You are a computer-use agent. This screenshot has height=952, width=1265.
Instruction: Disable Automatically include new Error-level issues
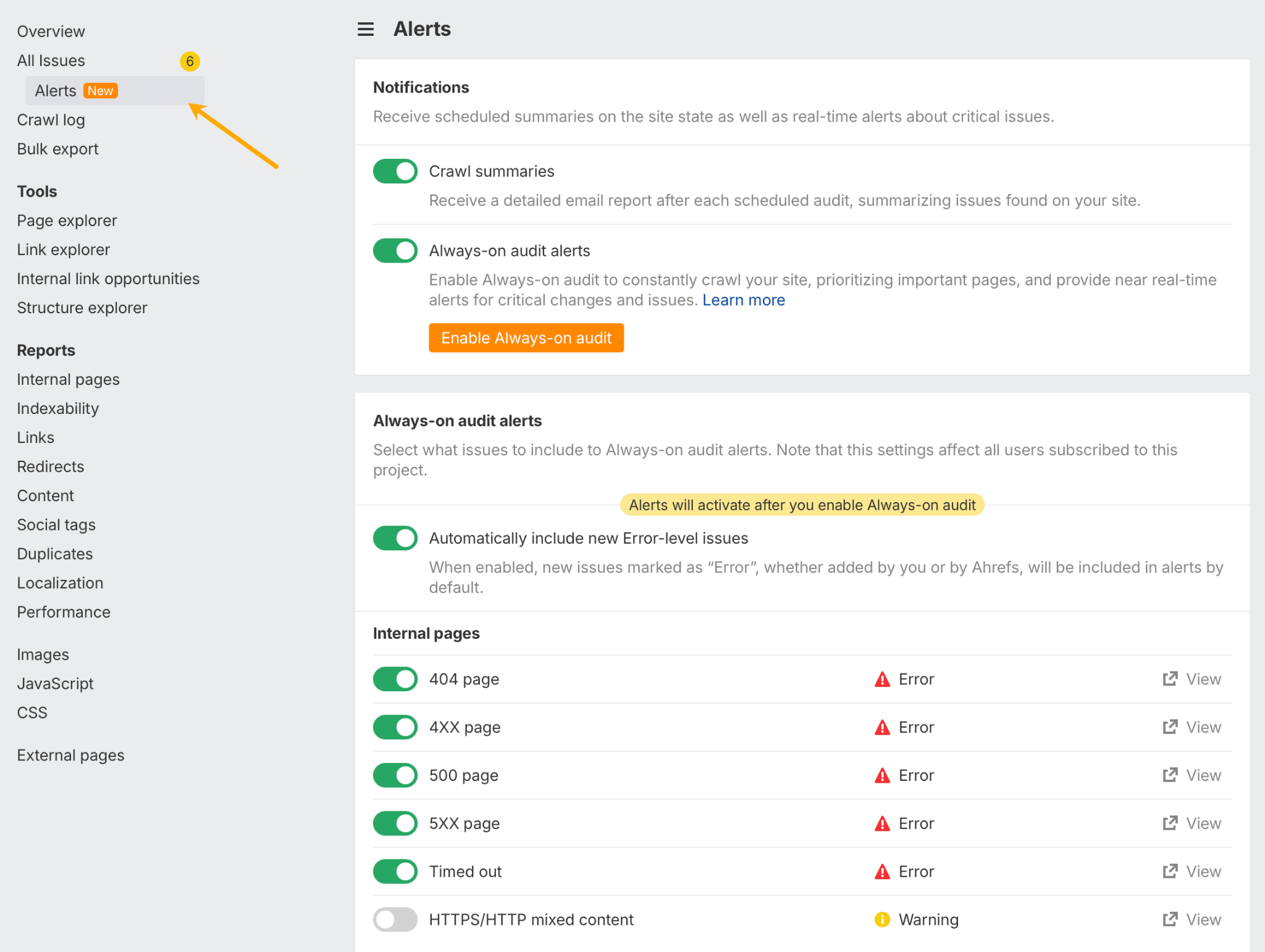click(x=395, y=537)
